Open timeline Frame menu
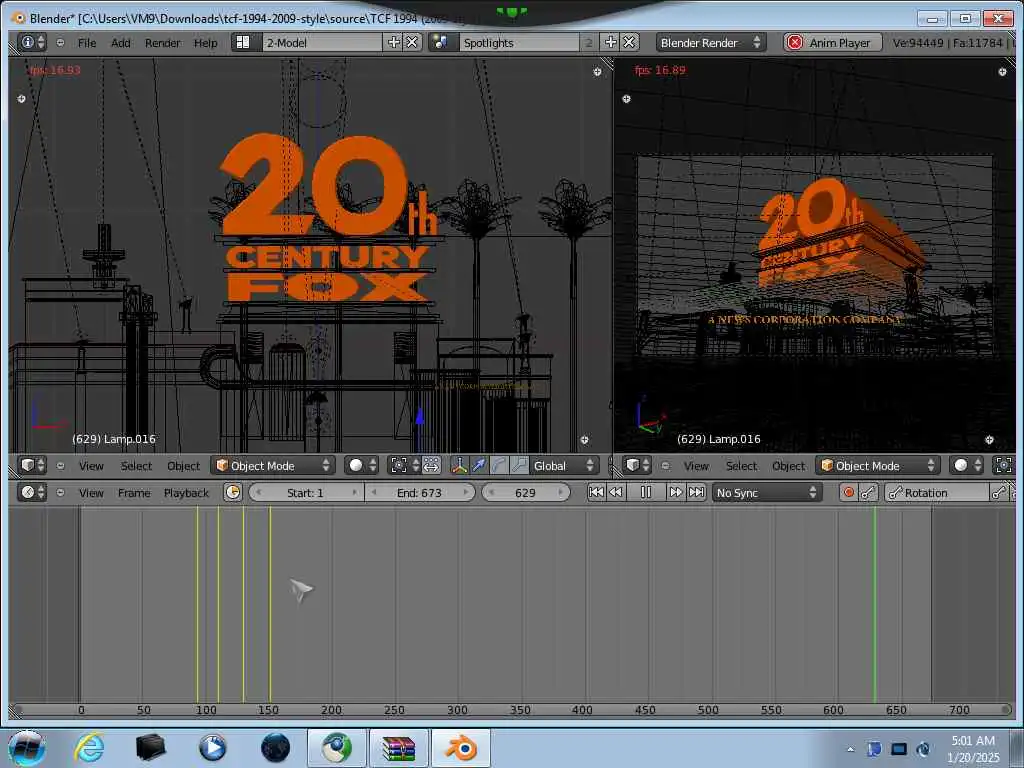 pyautogui.click(x=134, y=492)
